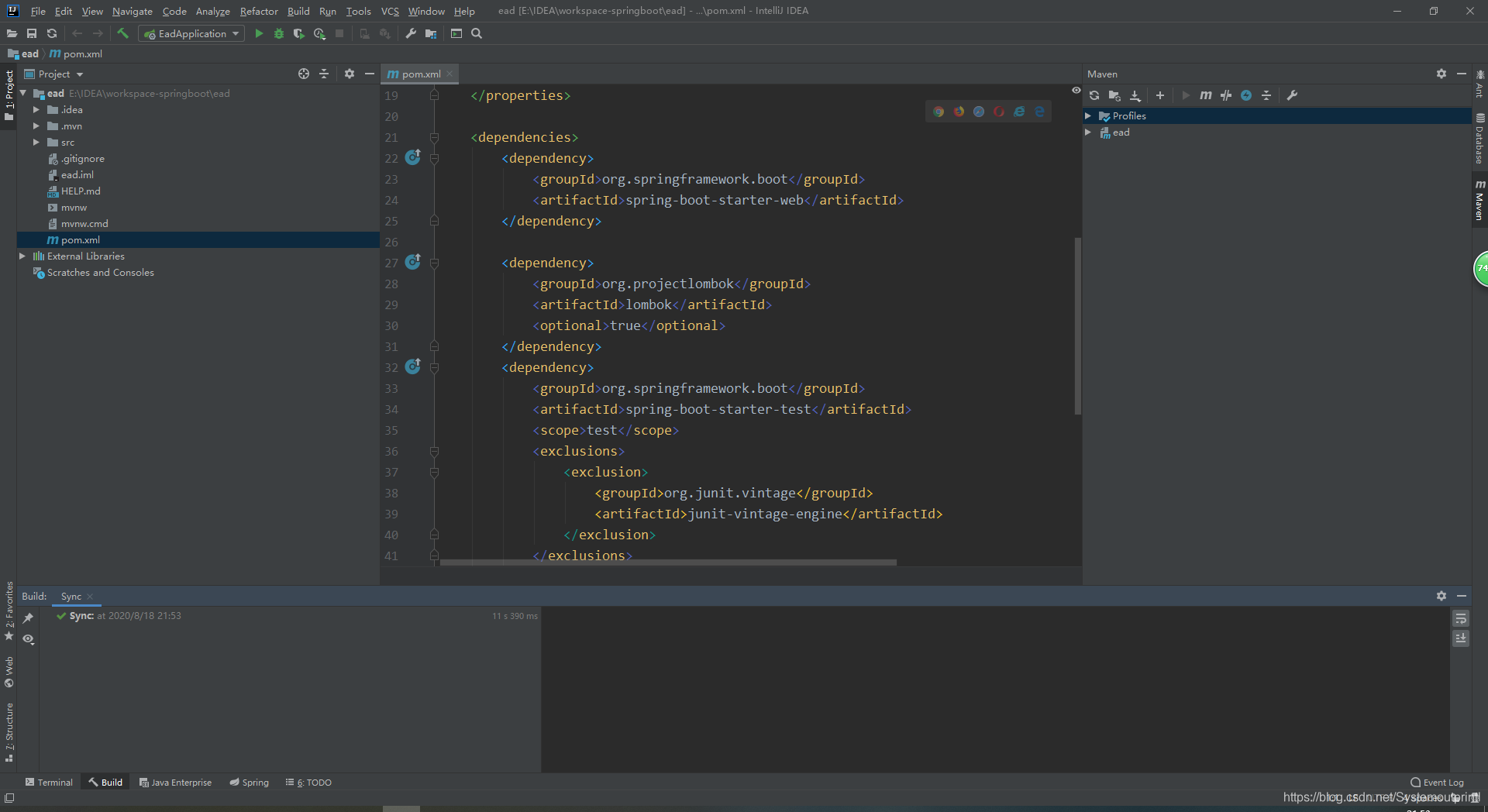Select HELP.md in the project tree
Screen dimensions: 1488x812
81,191
